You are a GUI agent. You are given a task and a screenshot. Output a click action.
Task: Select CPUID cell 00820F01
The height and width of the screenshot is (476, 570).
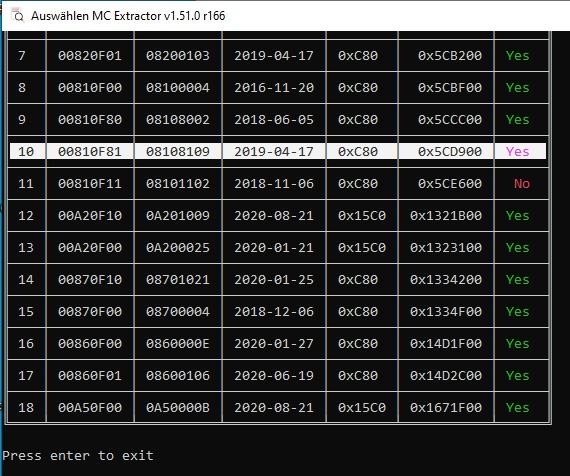coord(89,56)
